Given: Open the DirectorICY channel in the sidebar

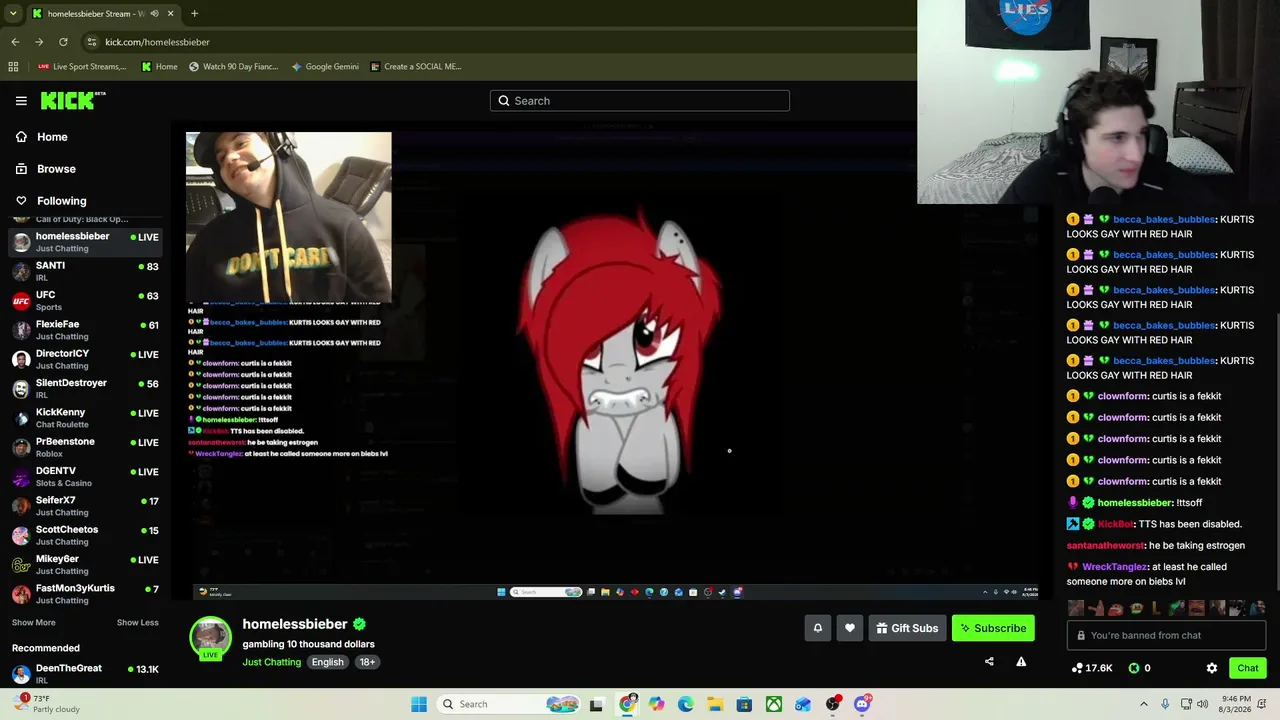Looking at the screenshot, I should click(85, 359).
